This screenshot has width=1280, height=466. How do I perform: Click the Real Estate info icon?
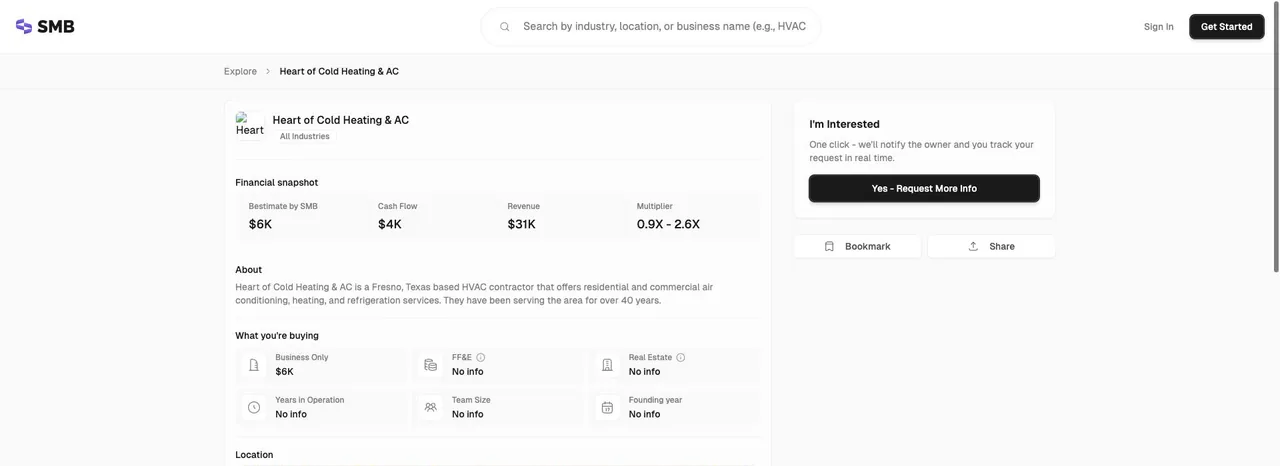pos(681,357)
